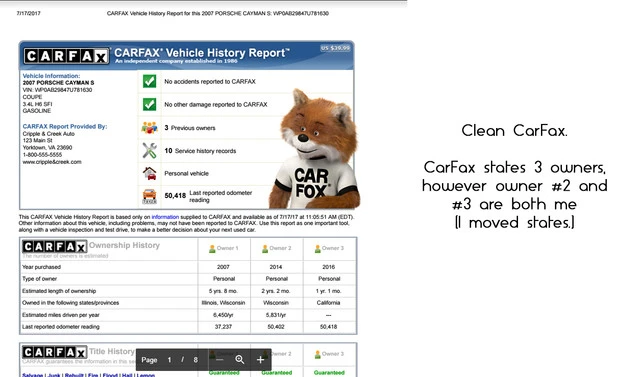The image size is (640, 377).
Task: Click the Lemon title link
Action: pos(146,375)
